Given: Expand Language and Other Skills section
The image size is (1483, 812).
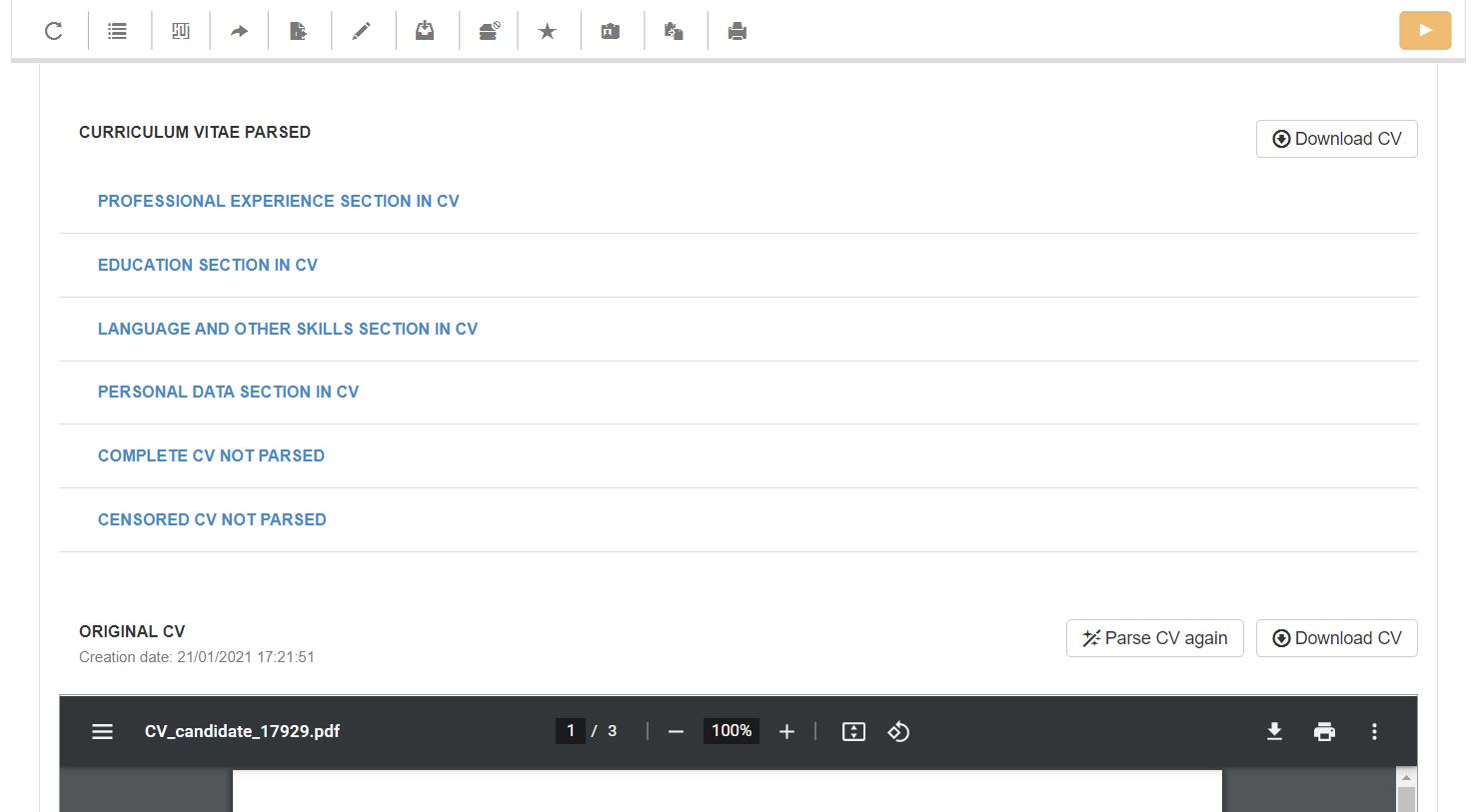Looking at the screenshot, I should (287, 329).
